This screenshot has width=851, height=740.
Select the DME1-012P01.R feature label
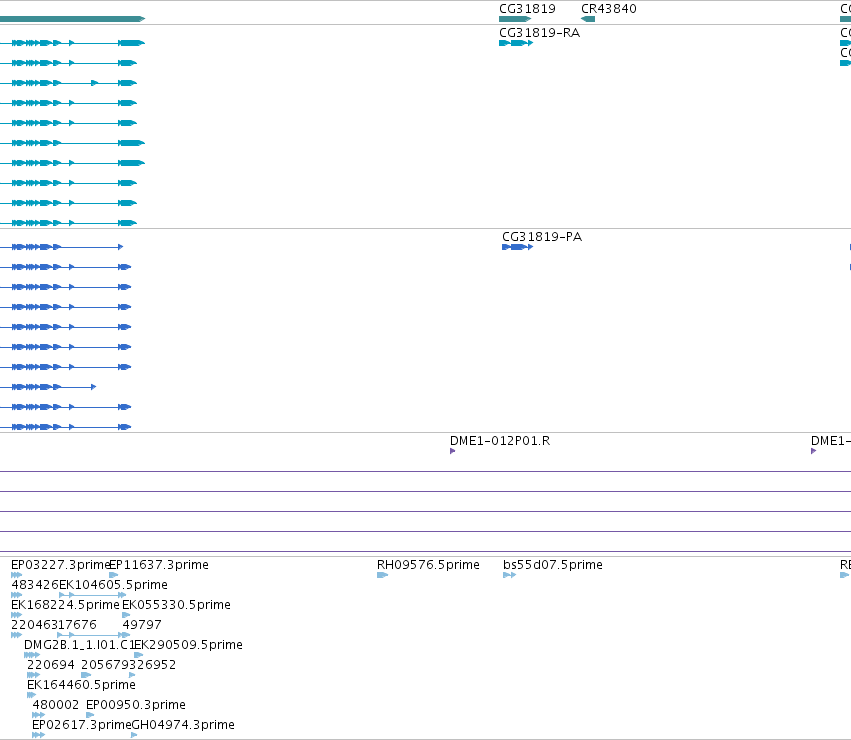click(500, 441)
